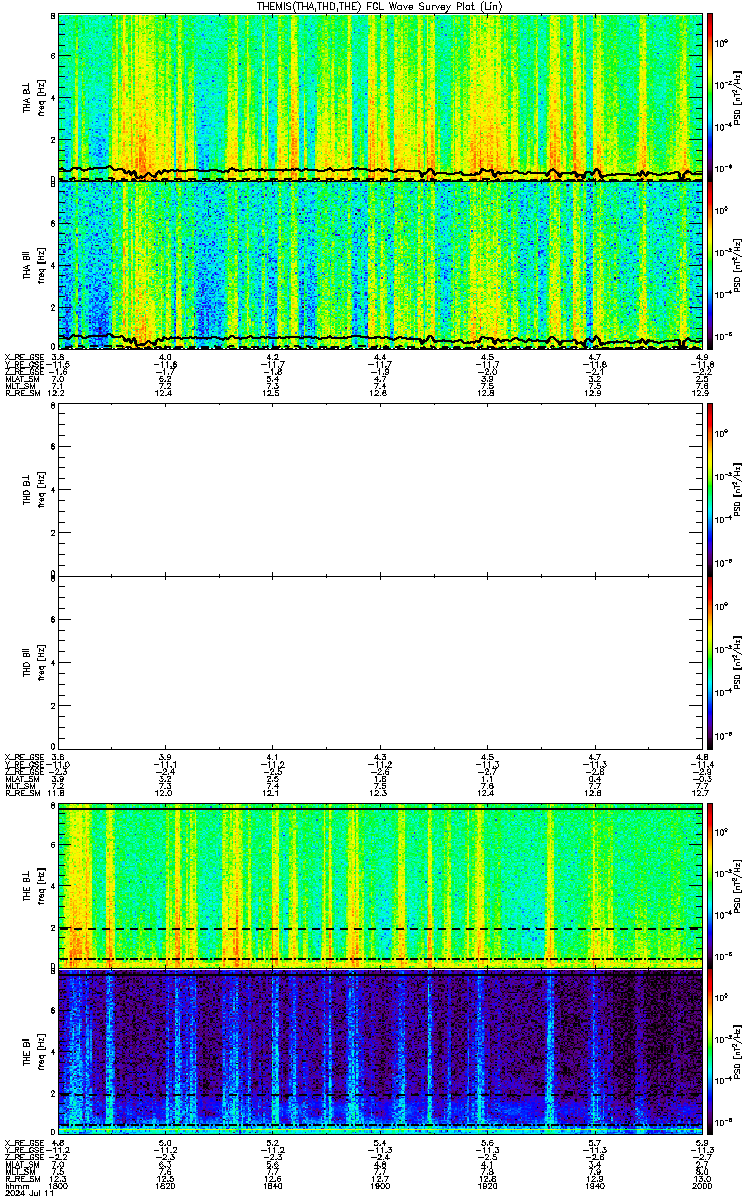
Task: Click the 'THE B∥ freq [Hz]' axis label
Action: tap(34, 1053)
